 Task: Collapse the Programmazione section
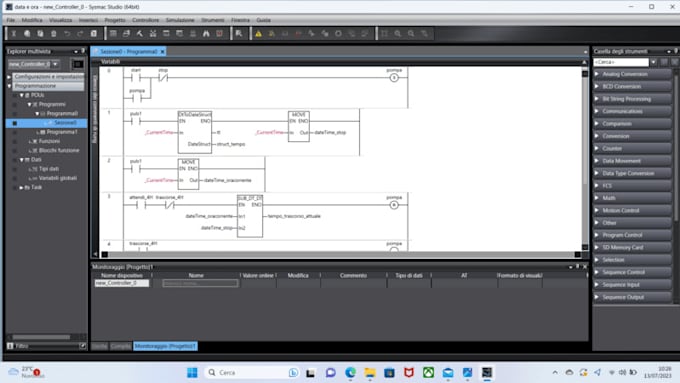9,86
